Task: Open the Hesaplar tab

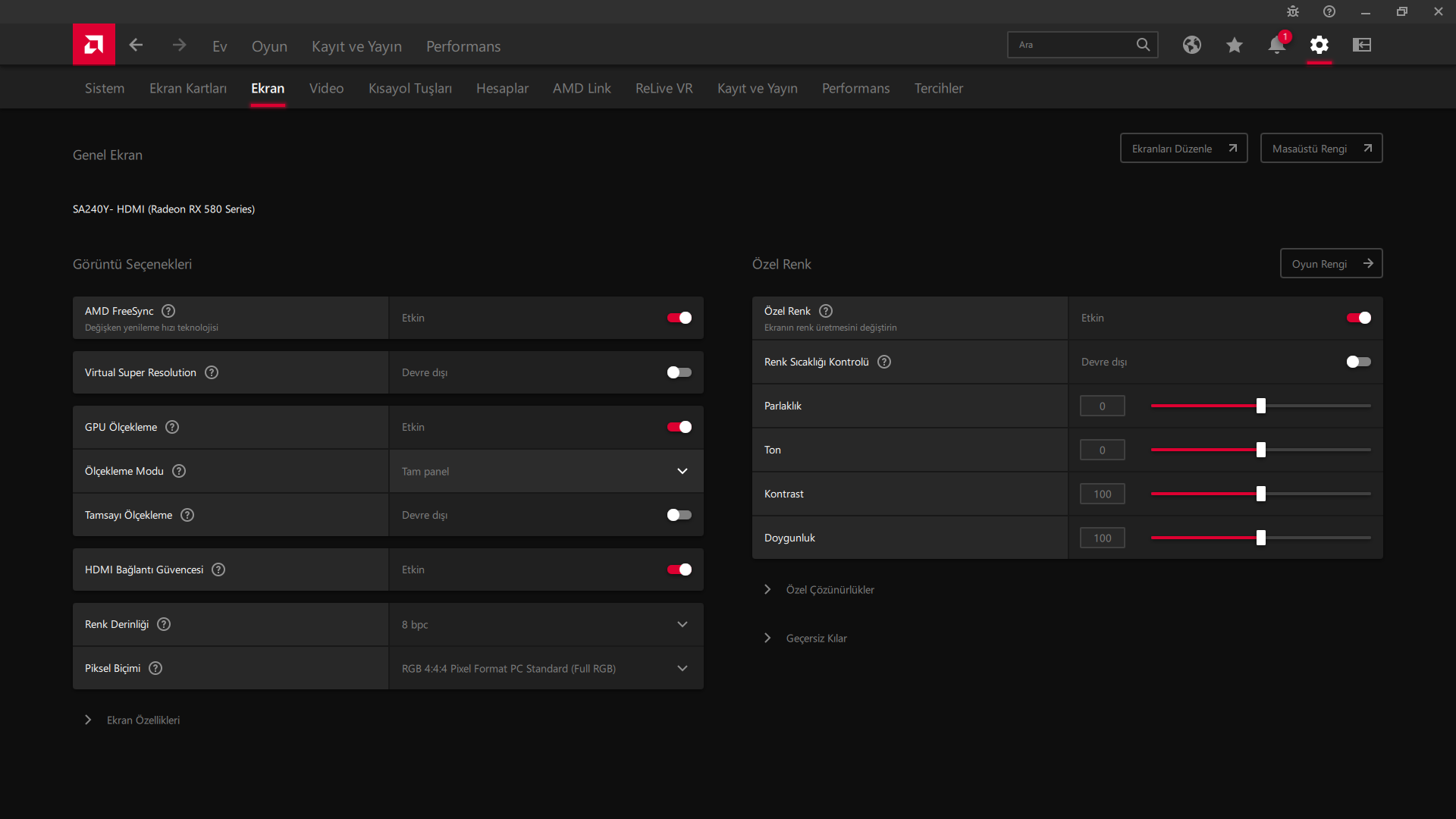Action: click(502, 88)
